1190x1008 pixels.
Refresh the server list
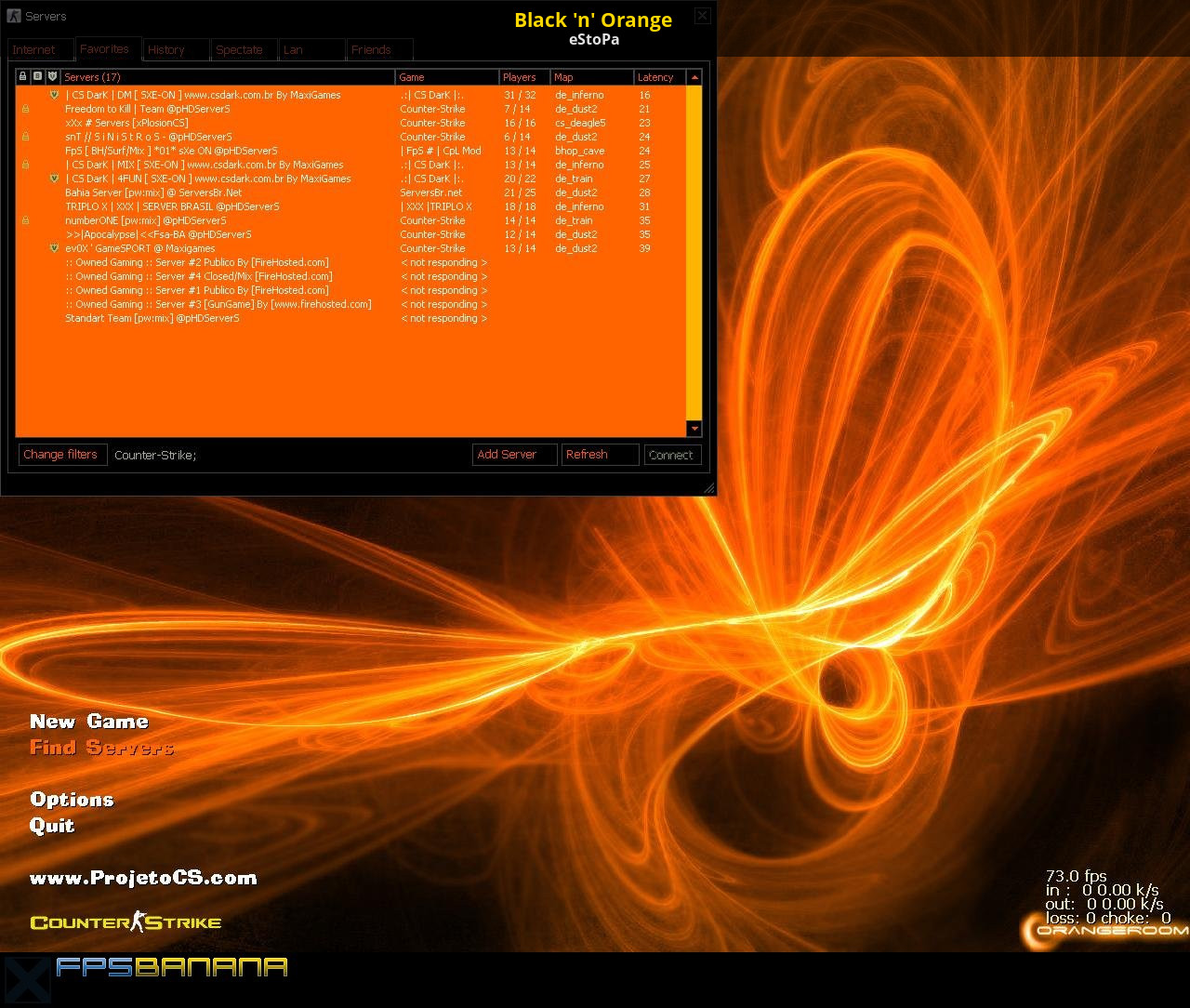point(601,455)
